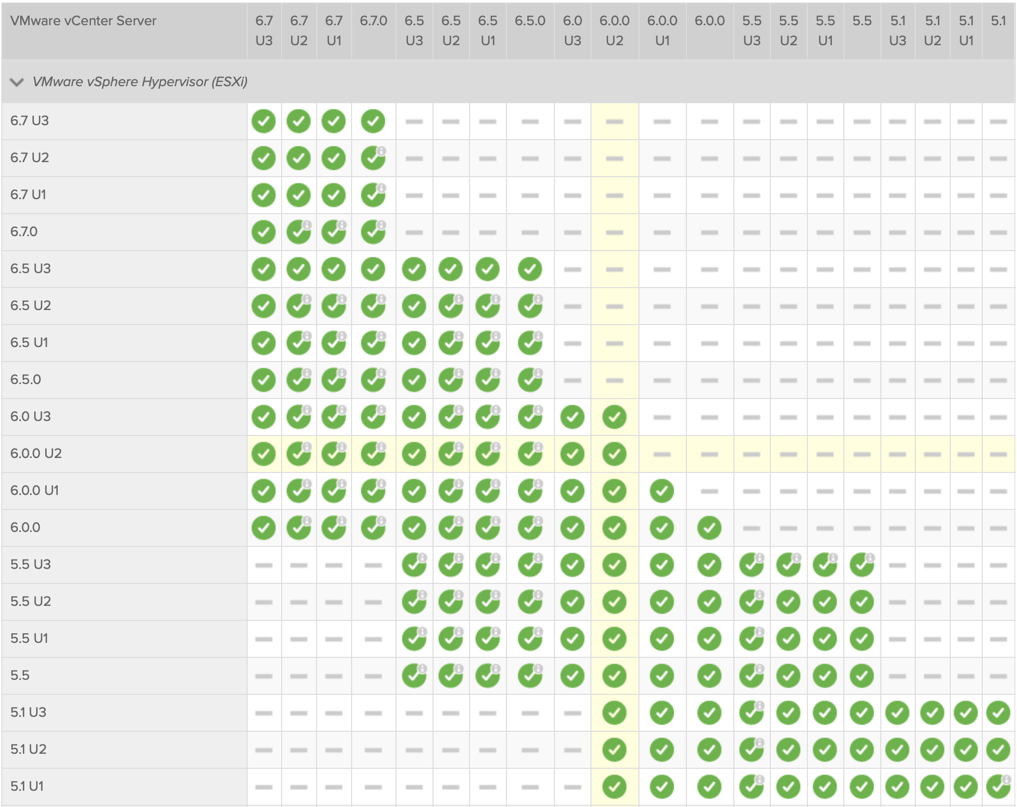
Task: Click the '6.7.0' ESXi row label
Action: 24,232
